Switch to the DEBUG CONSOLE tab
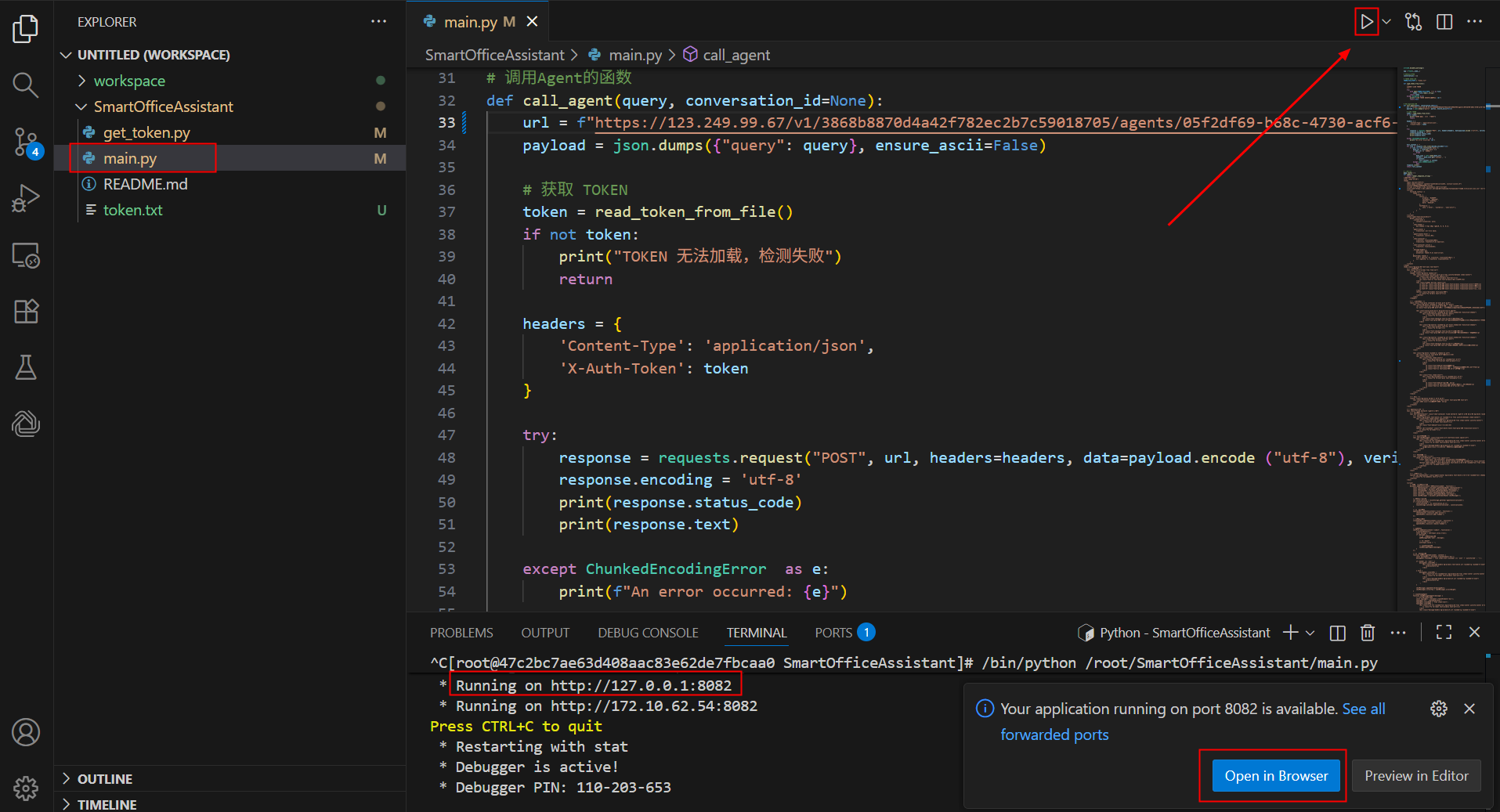This screenshot has height=812, width=1500. click(648, 633)
